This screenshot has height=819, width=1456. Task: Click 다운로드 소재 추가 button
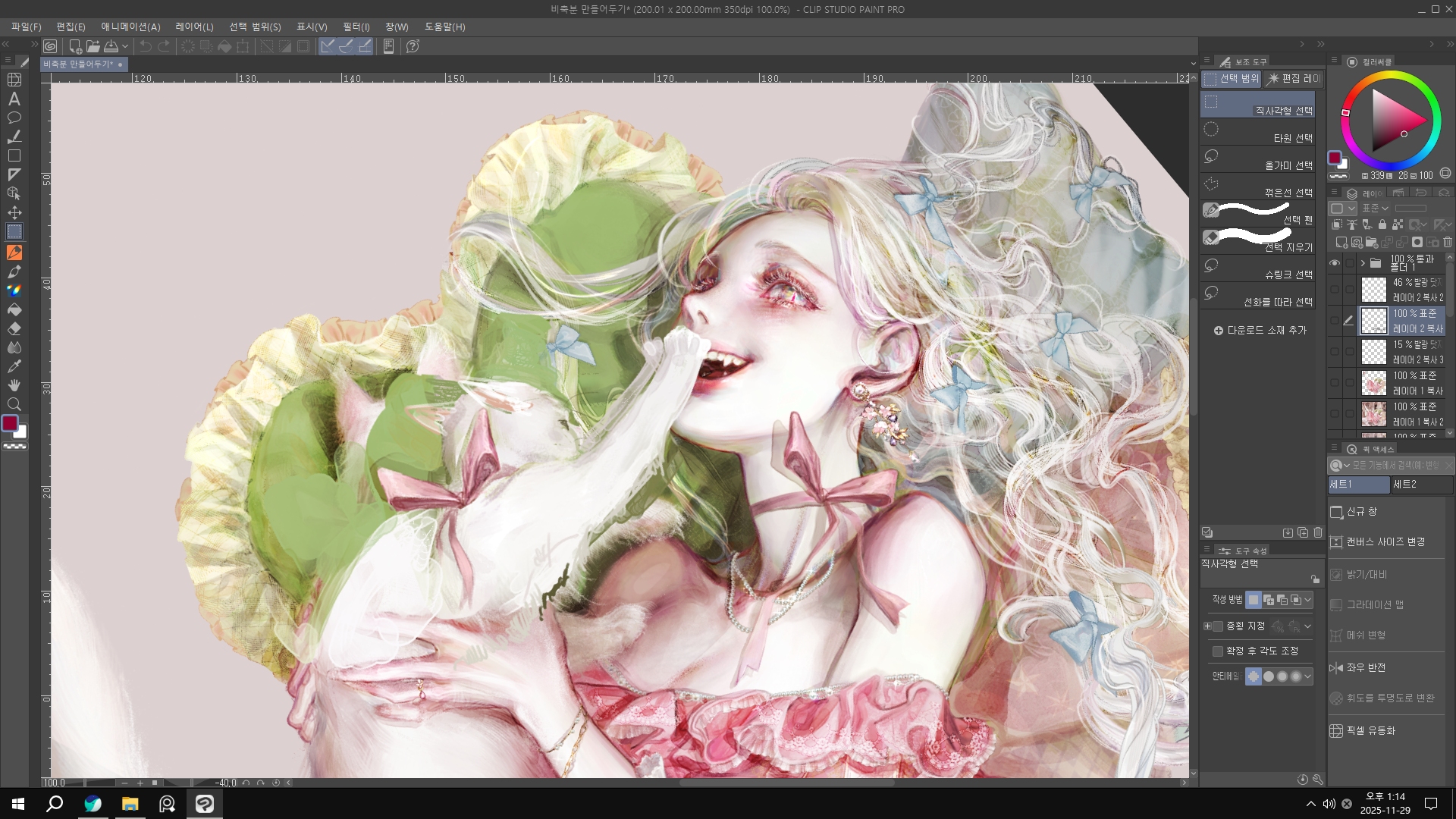click(x=1260, y=331)
